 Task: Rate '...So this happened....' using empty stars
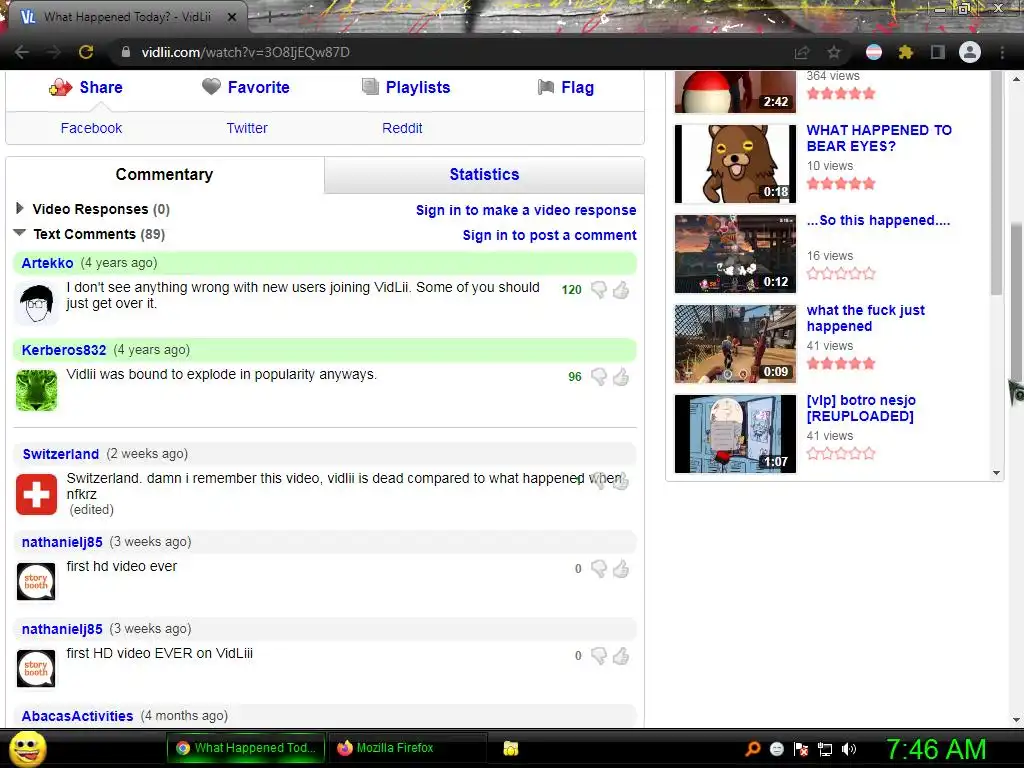(x=840, y=274)
